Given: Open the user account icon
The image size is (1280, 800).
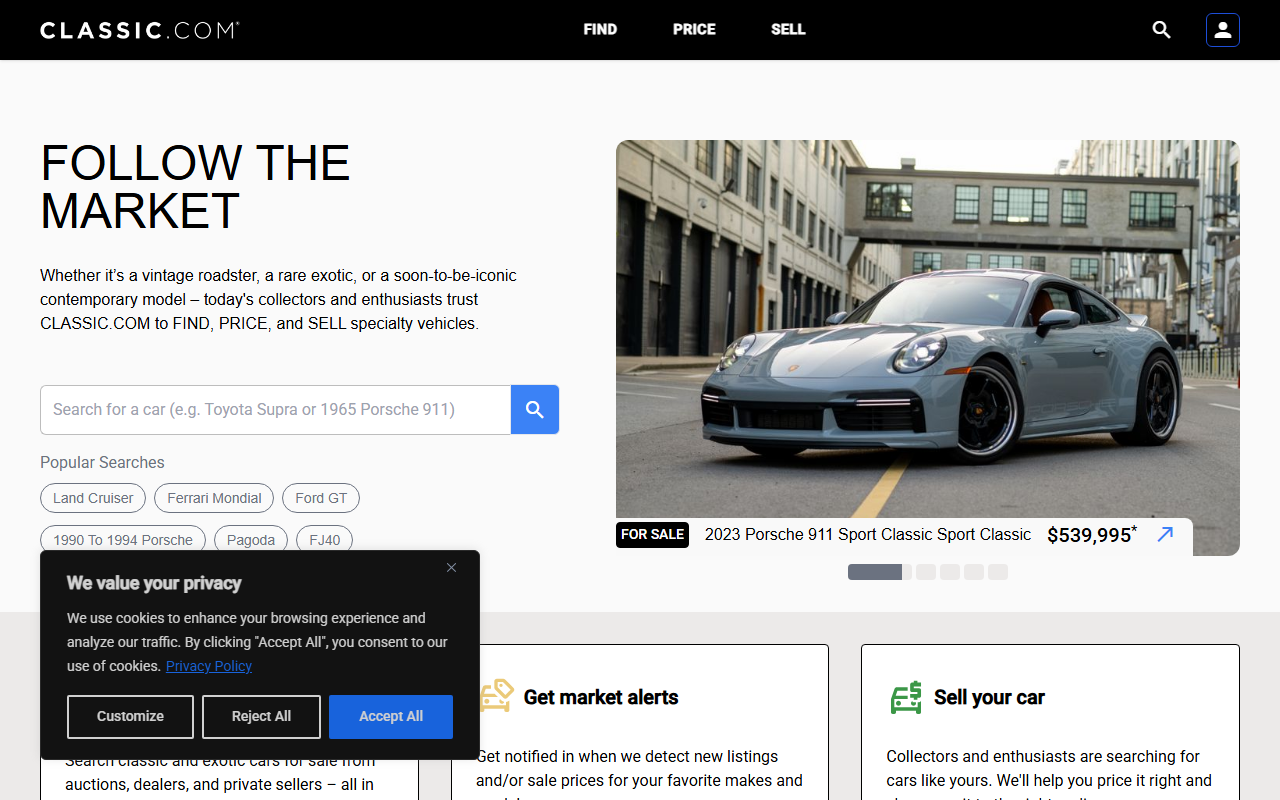Looking at the screenshot, I should [x=1222, y=30].
